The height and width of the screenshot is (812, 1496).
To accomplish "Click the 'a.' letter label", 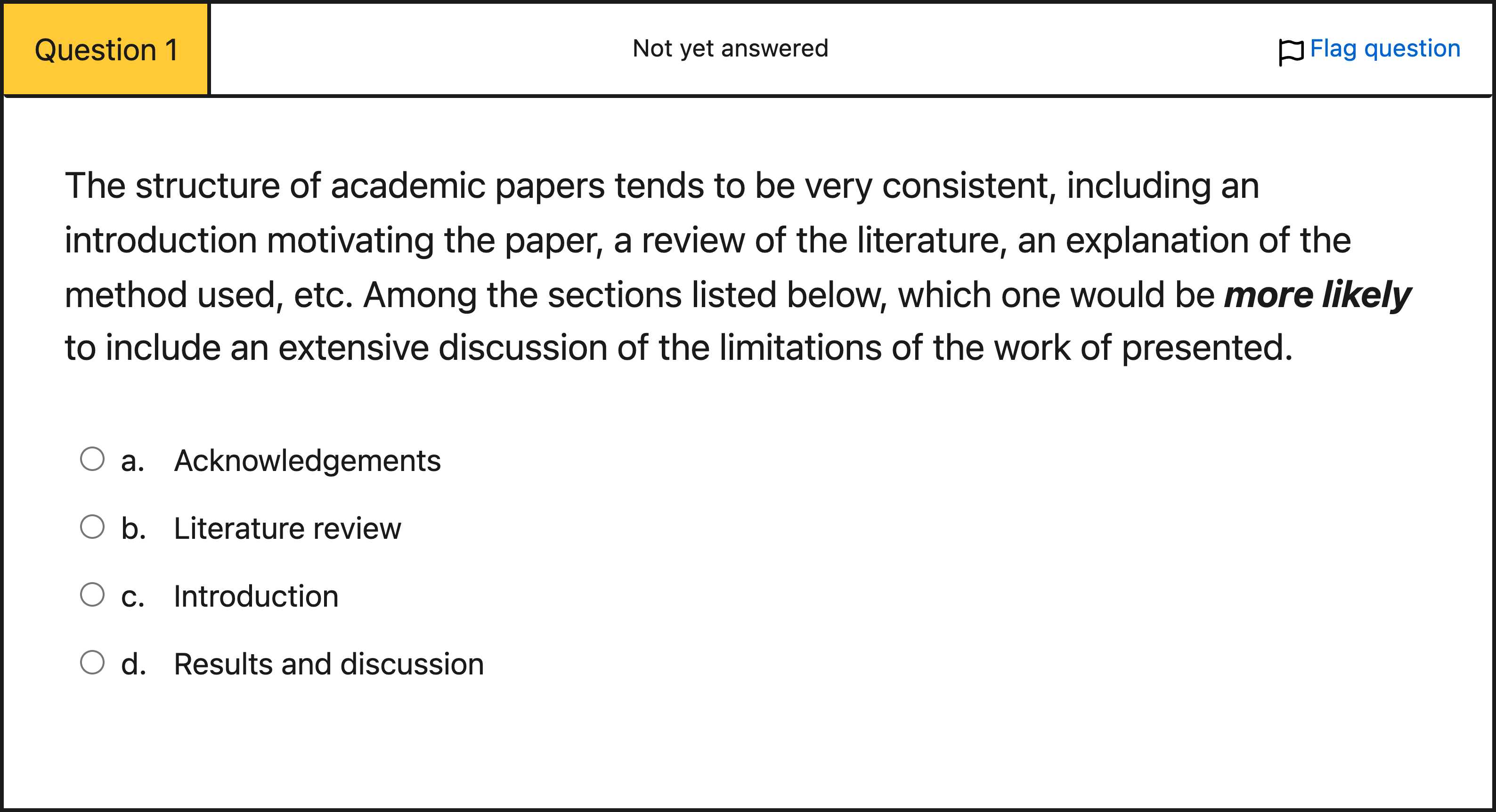I will click(132, 461).
